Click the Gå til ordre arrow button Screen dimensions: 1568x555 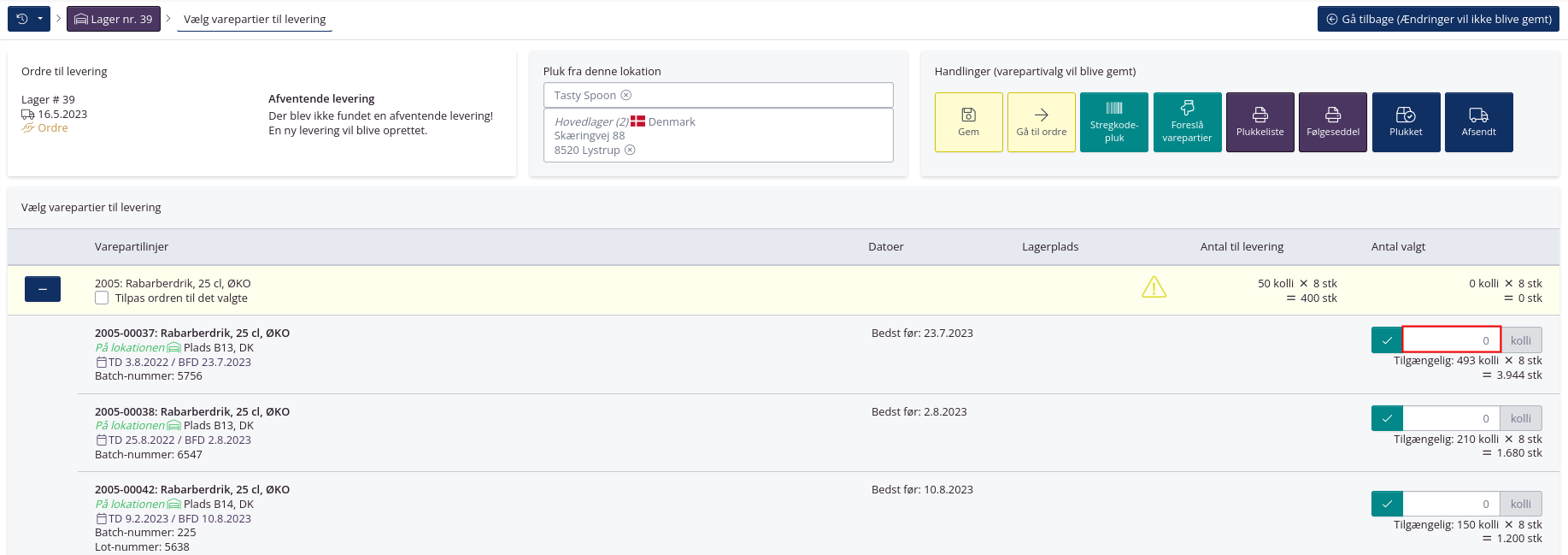click(1041, 122)
